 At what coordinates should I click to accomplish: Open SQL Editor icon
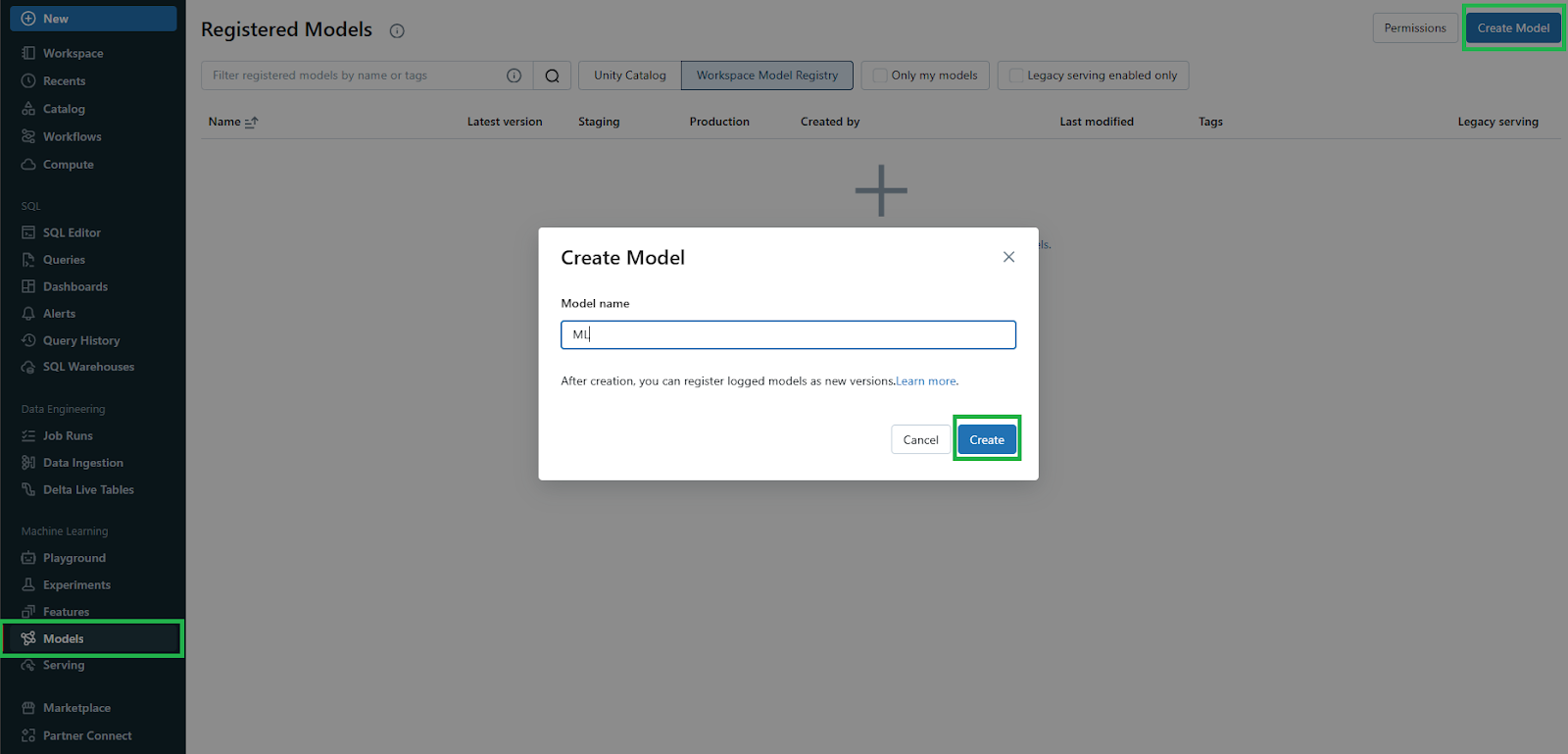pyautogui.click(x=28, y=232)
